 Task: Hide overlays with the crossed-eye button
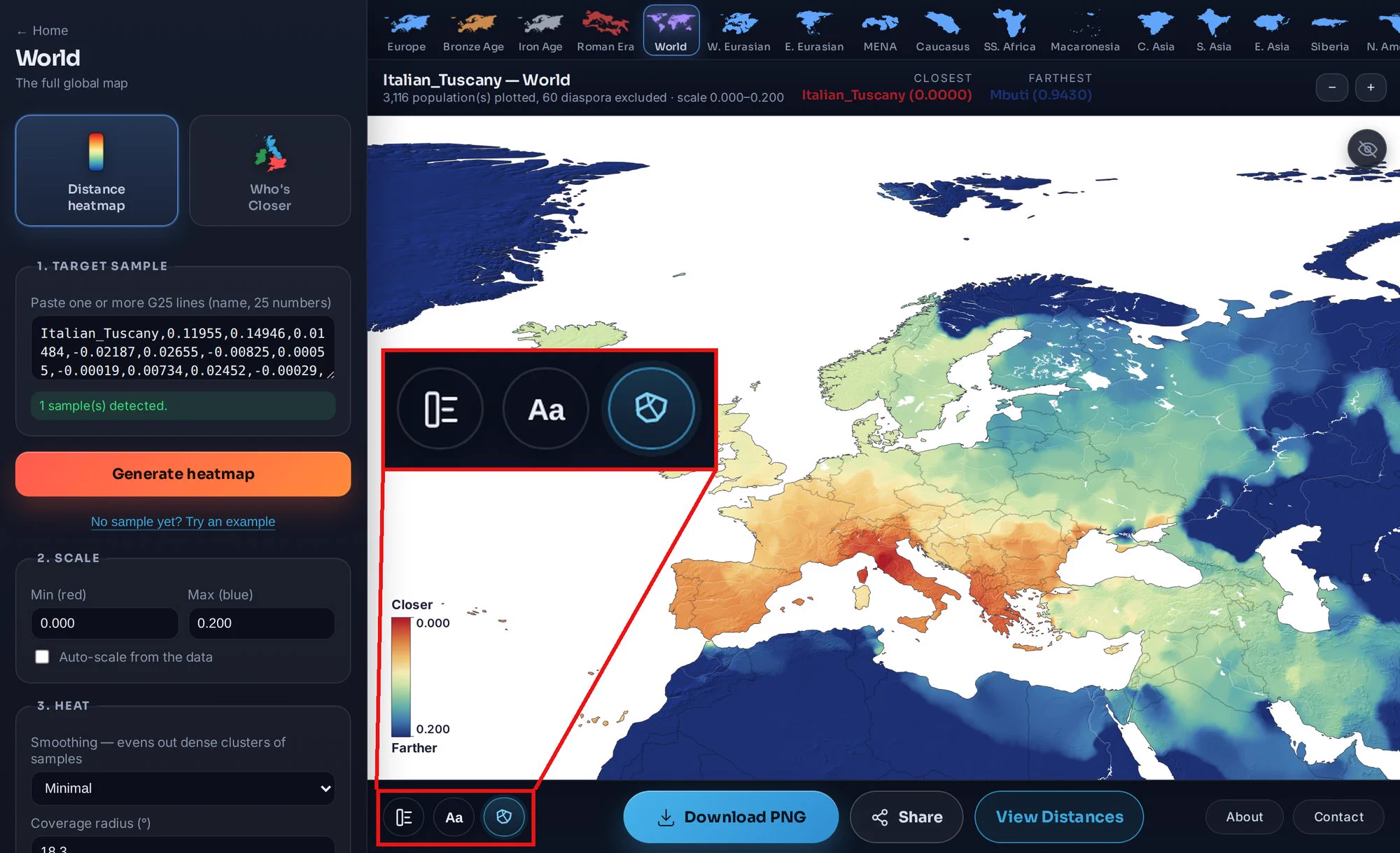1367,148
